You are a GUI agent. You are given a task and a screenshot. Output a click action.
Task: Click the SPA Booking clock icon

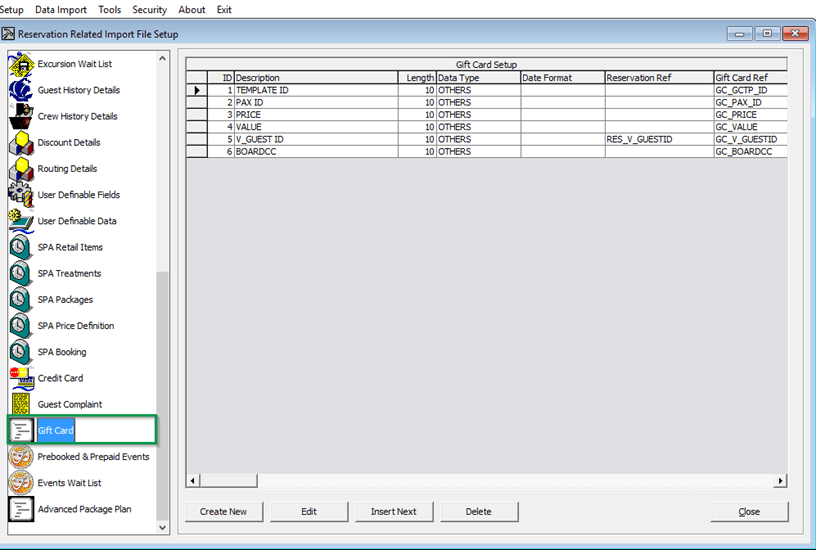[21, 352]
